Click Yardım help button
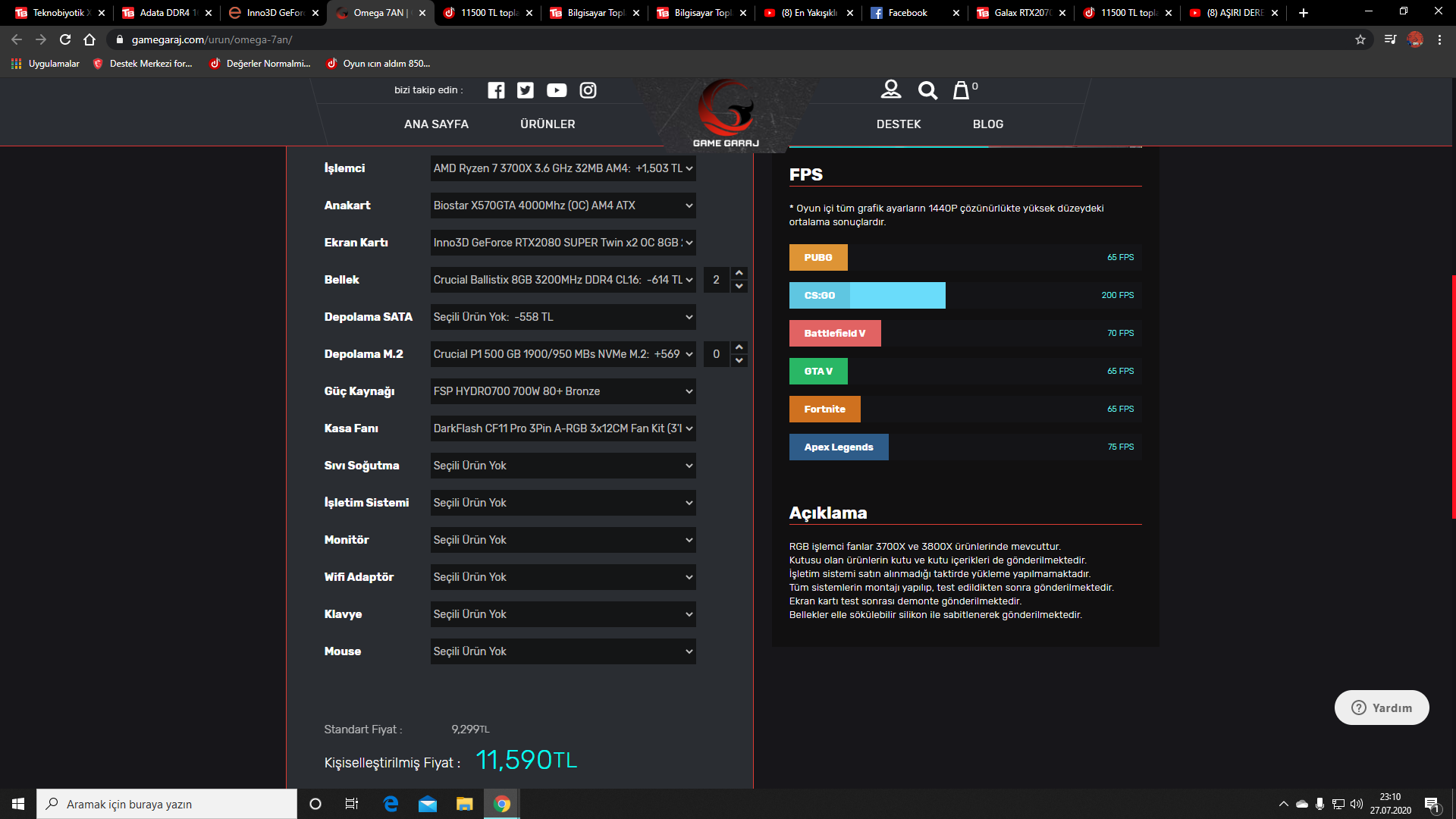The image size is (1456, 819). 1382,708
